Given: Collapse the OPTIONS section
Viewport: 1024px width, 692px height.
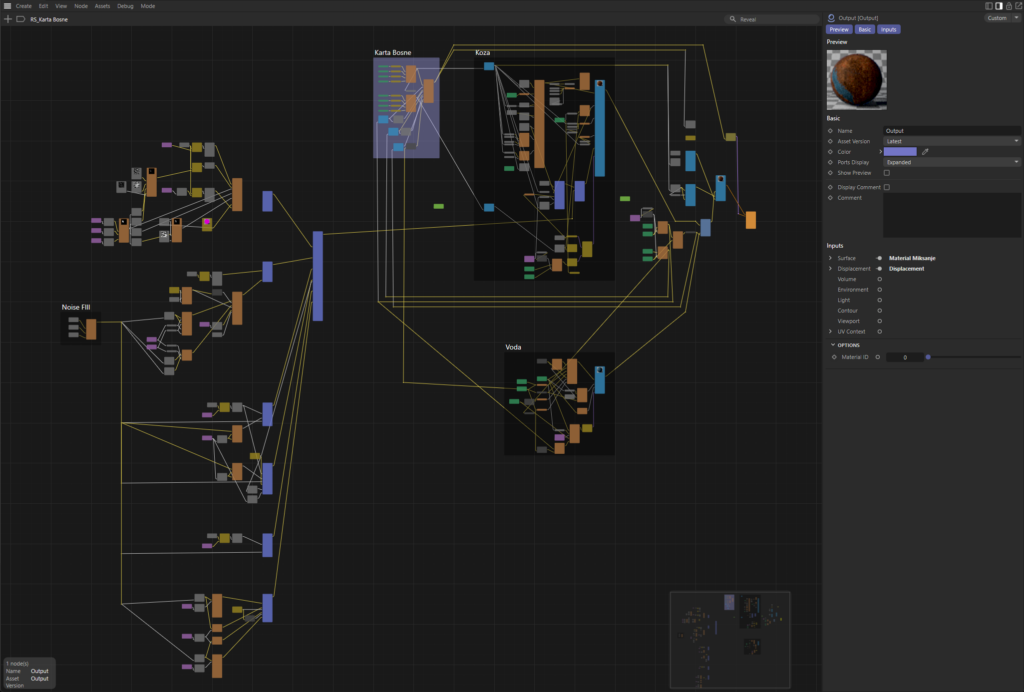Looking at the screenshot, I should [832, 345].
